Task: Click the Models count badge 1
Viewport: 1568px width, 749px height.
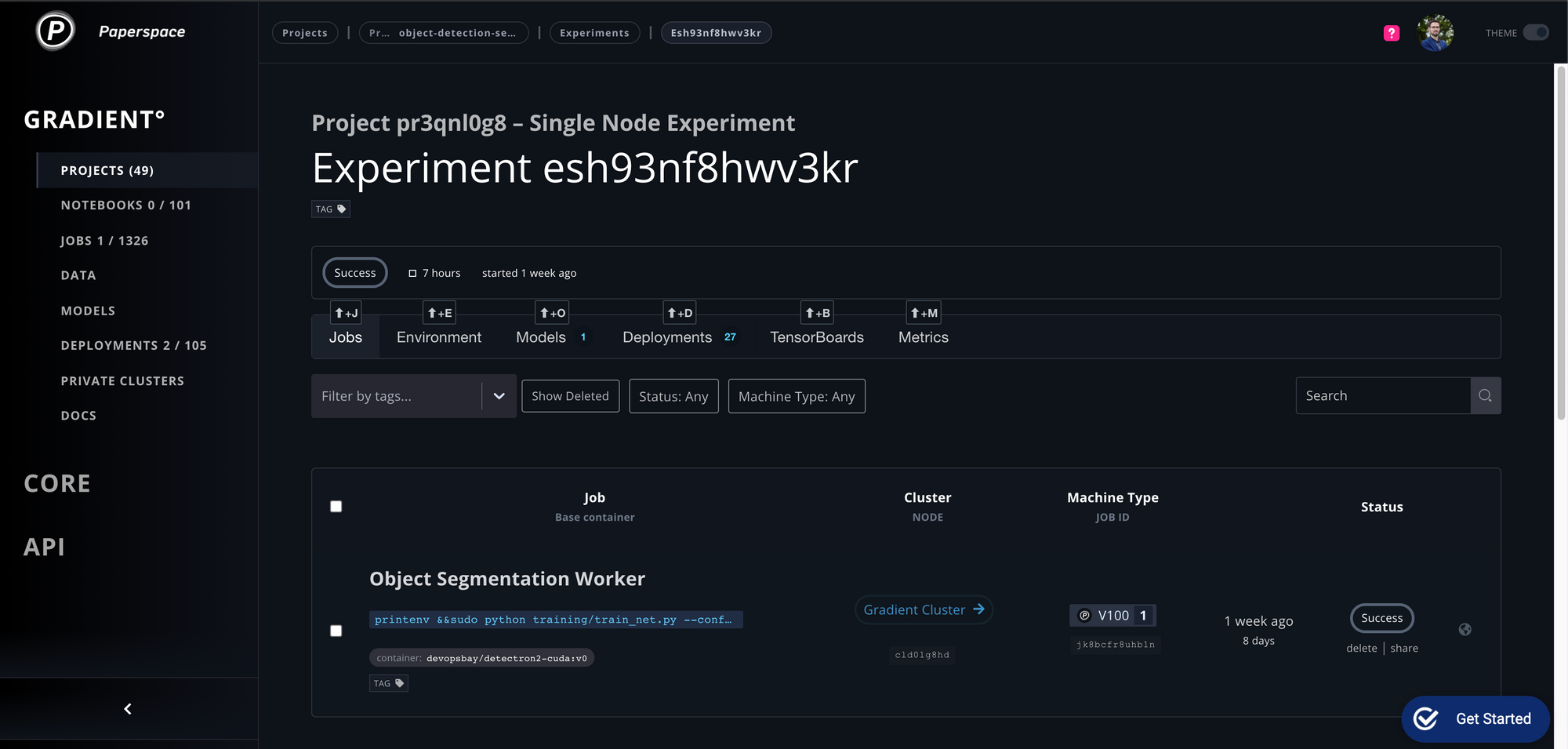Action: point(583,337)
